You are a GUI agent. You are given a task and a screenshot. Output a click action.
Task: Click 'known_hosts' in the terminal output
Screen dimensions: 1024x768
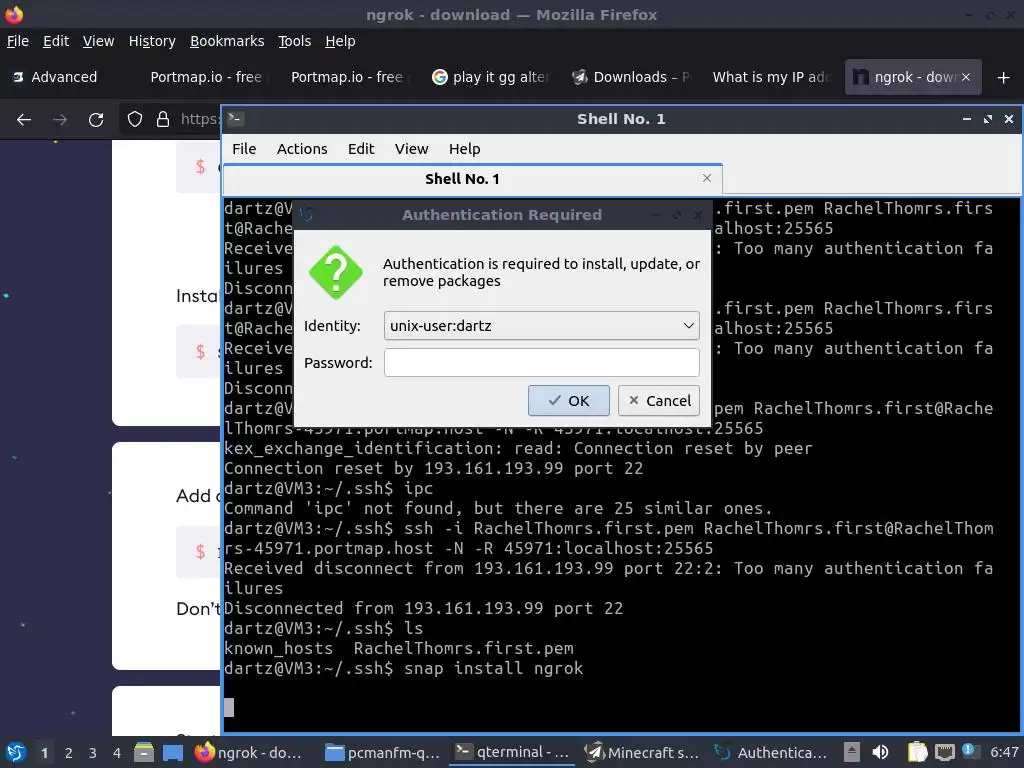click(278, 648)
